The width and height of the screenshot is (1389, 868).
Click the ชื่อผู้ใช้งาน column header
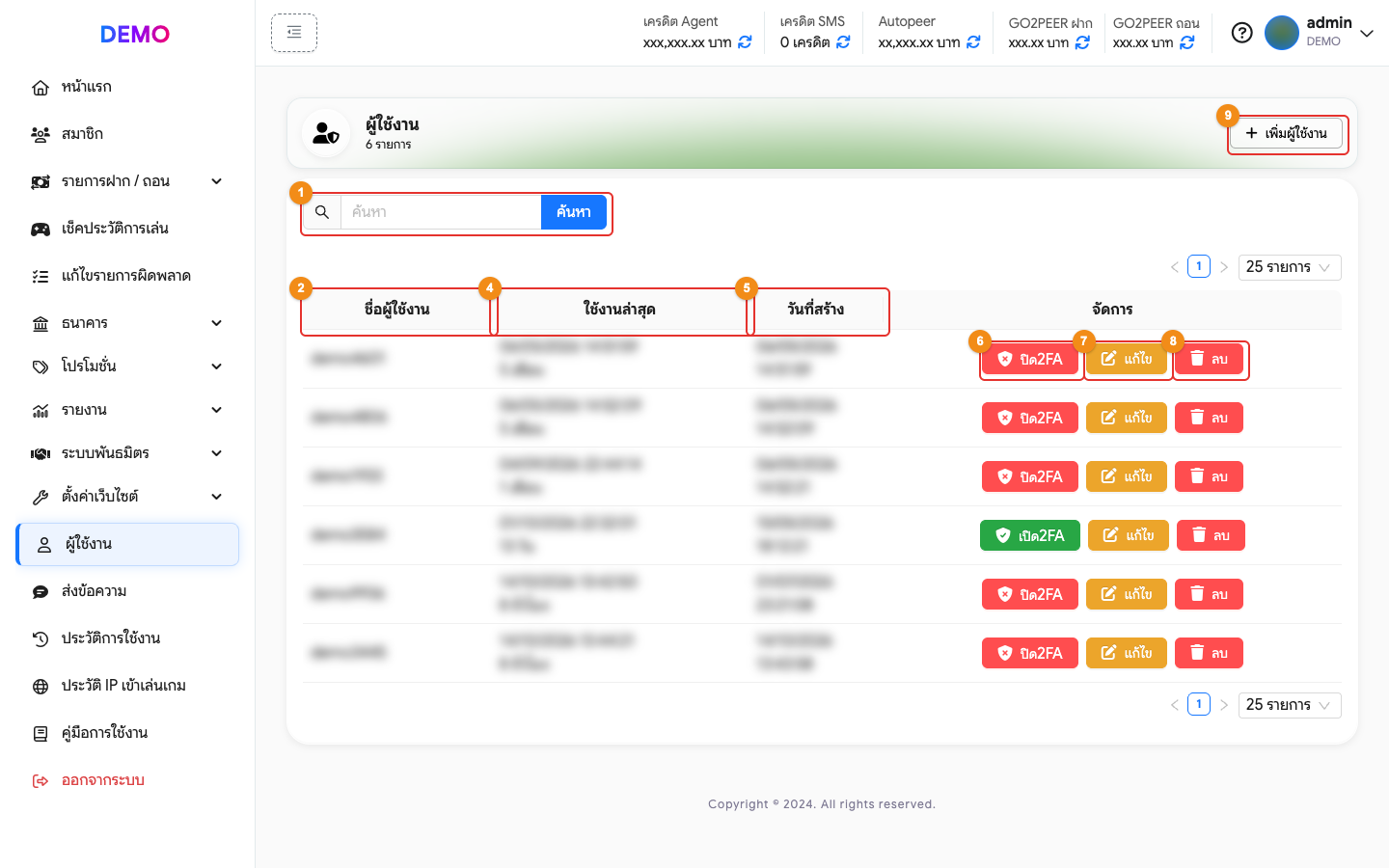pos(397,310)
